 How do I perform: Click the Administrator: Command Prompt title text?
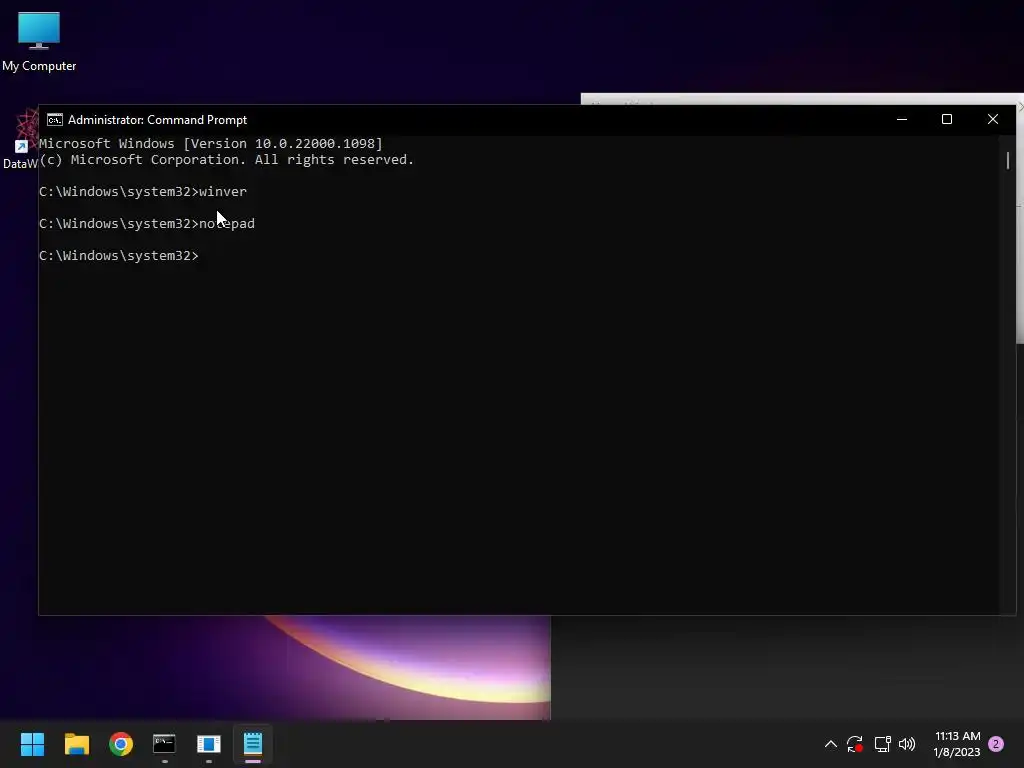(x=157, y=120)
